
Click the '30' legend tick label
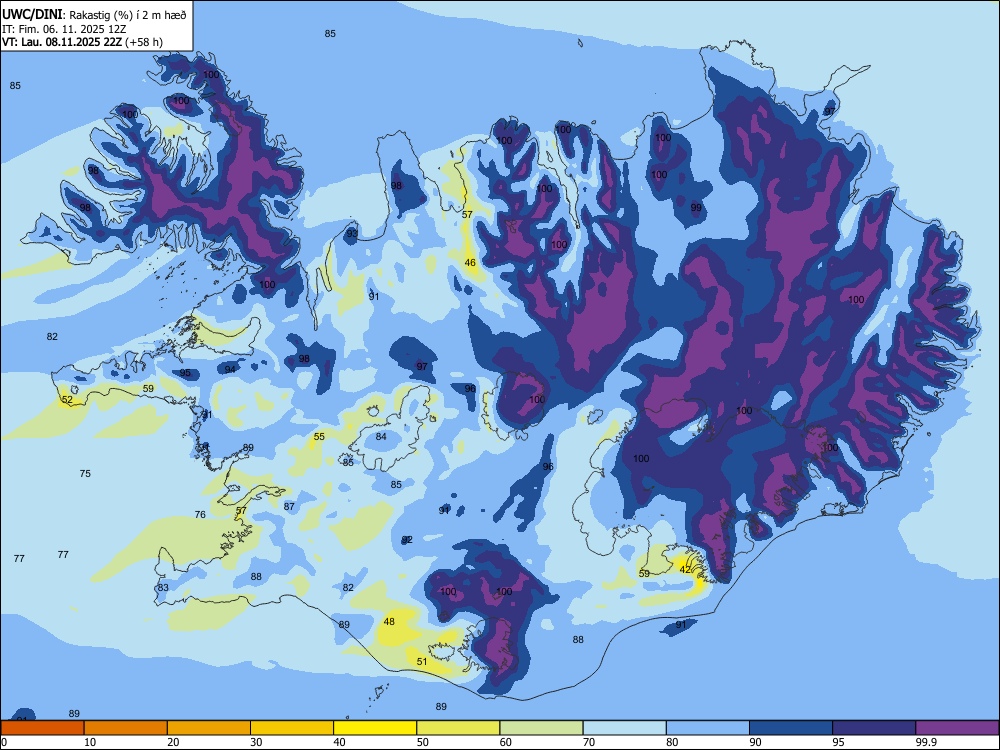256,742
